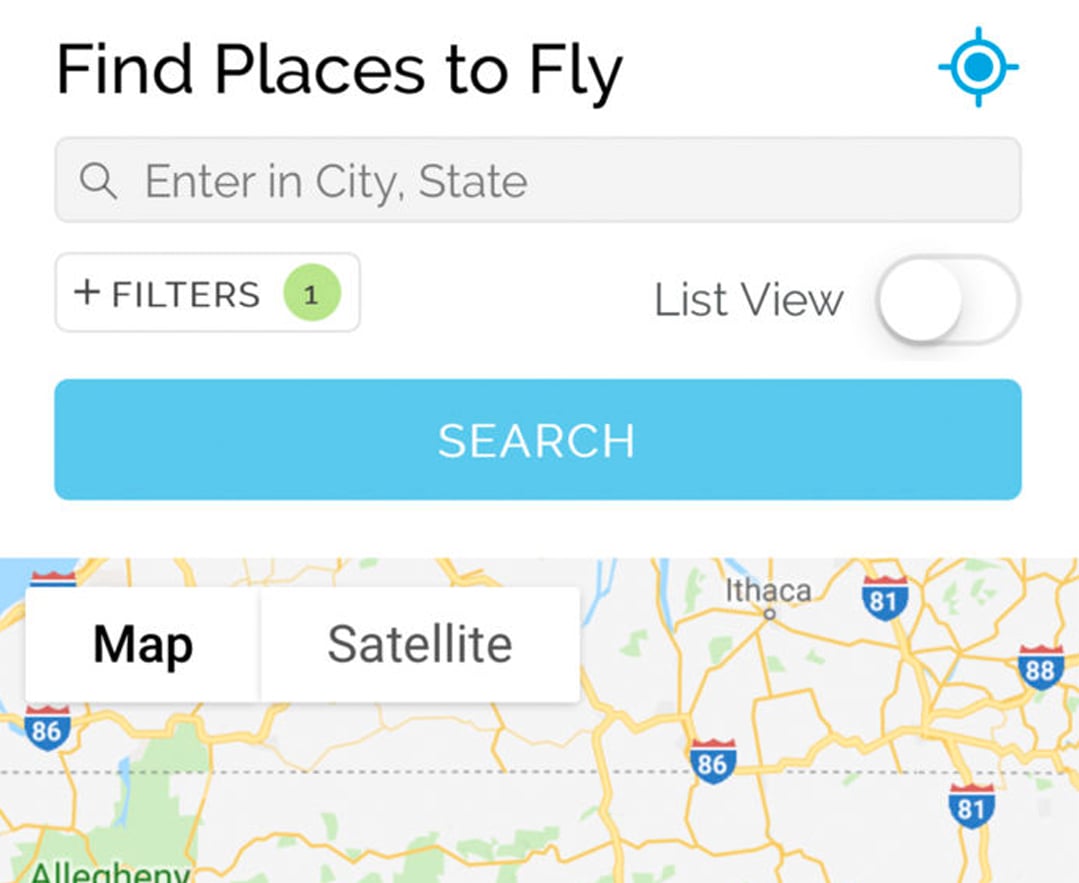The height and width of the screenshot is (883, 1079).
Task: Click the List View label
Action: [748, 299]
